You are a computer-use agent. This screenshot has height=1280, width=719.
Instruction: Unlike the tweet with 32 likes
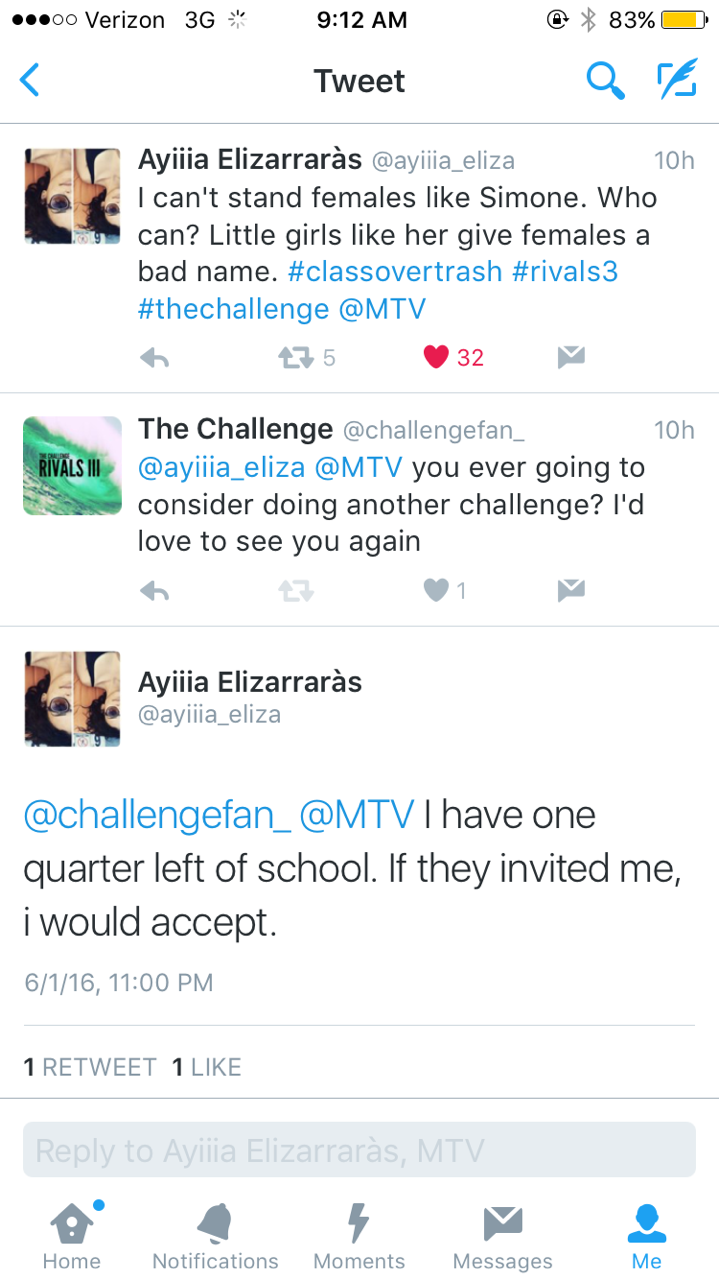(x=436, y=357)
